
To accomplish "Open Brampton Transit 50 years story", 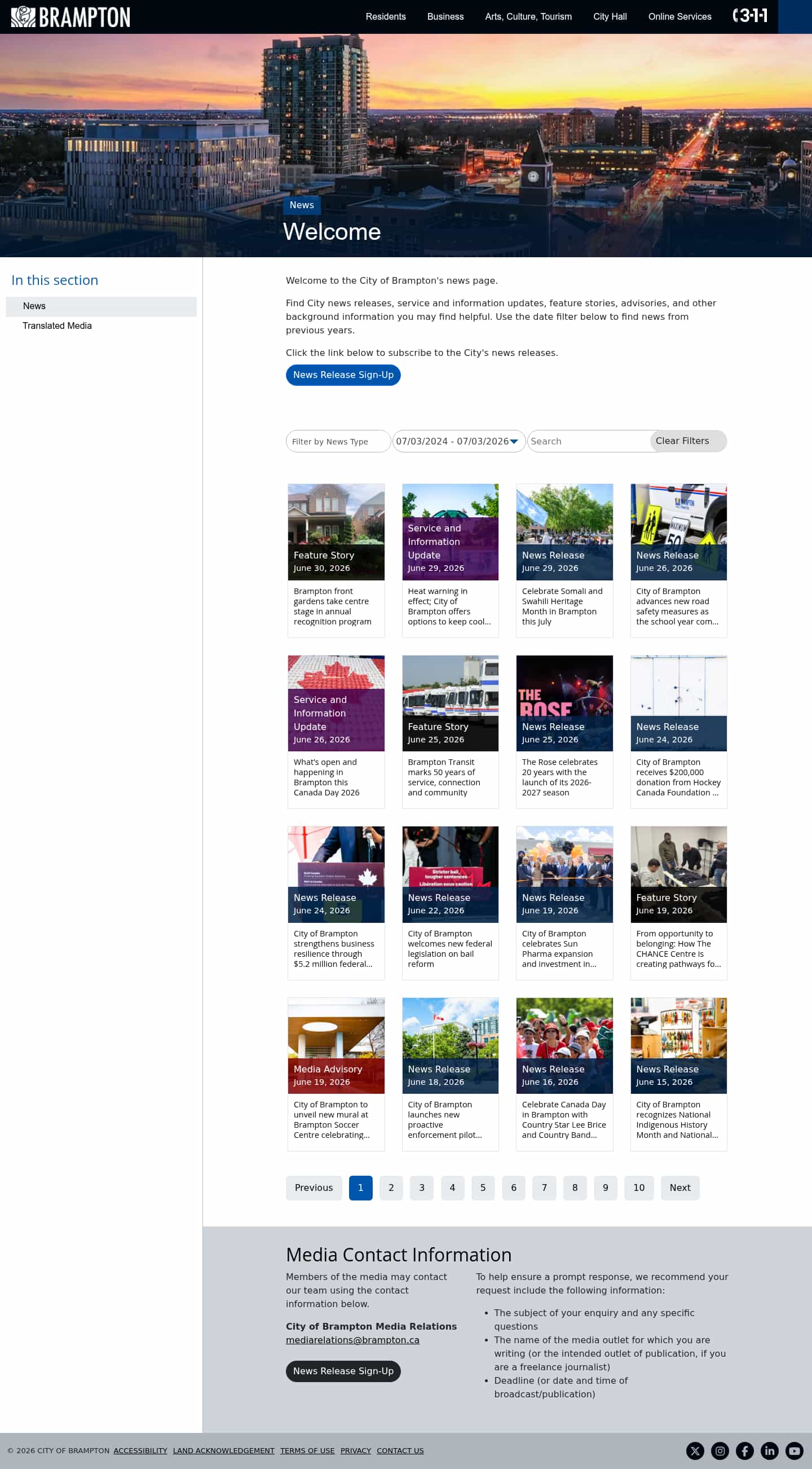I will (x=450, y=732).
